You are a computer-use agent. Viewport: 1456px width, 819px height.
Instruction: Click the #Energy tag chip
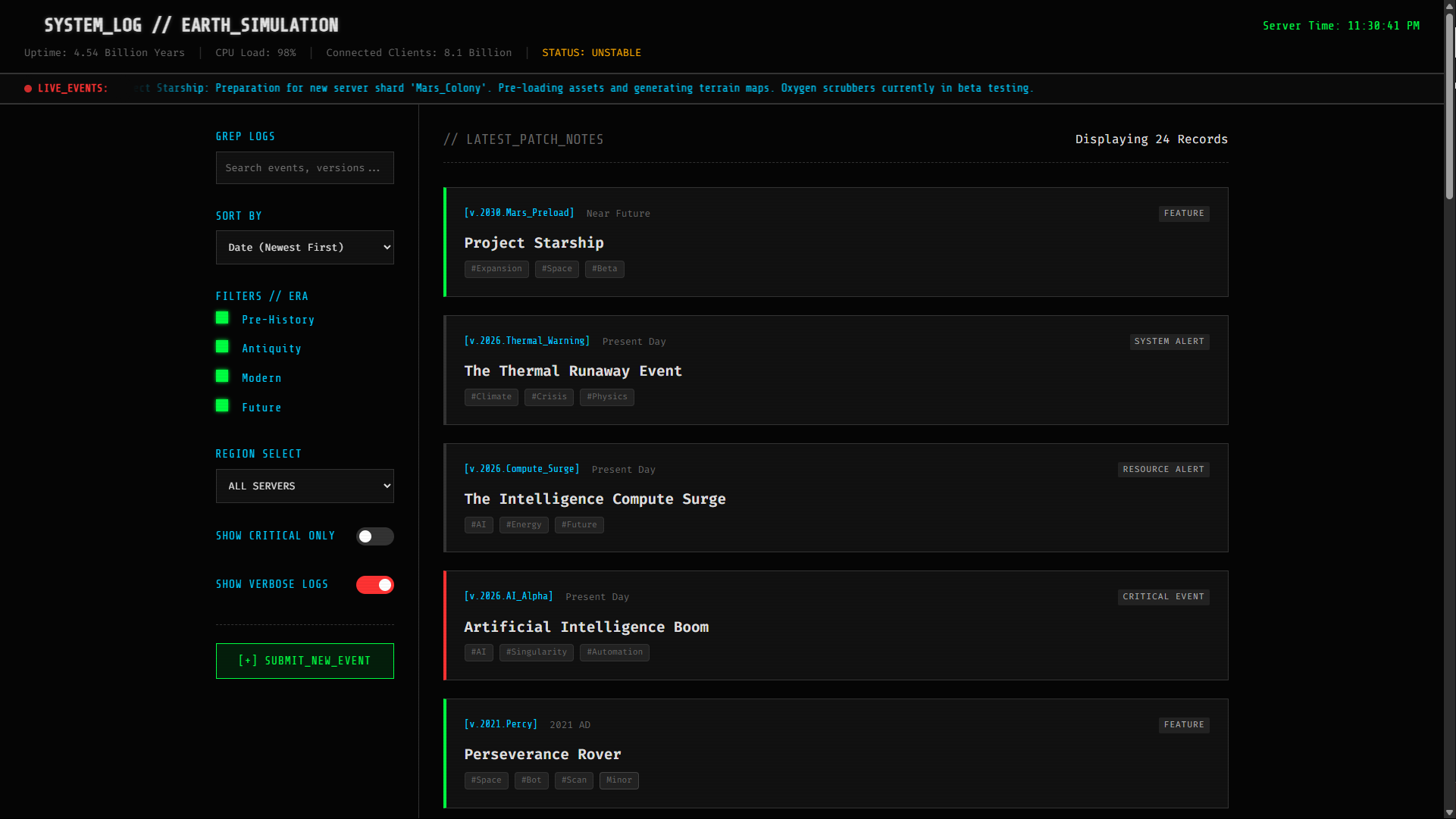pyautogui.click(x=523, y=525)
